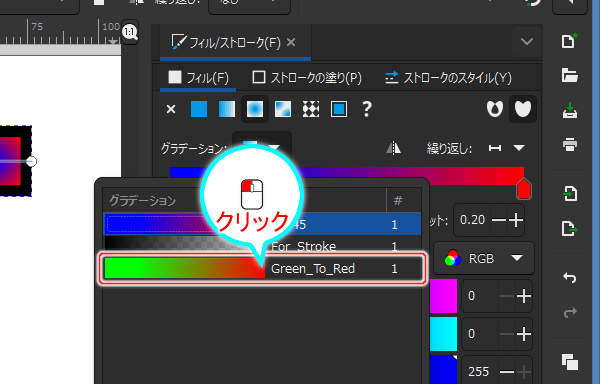Open the 繰り返し repeat mode dropdown

pos(507,148)
